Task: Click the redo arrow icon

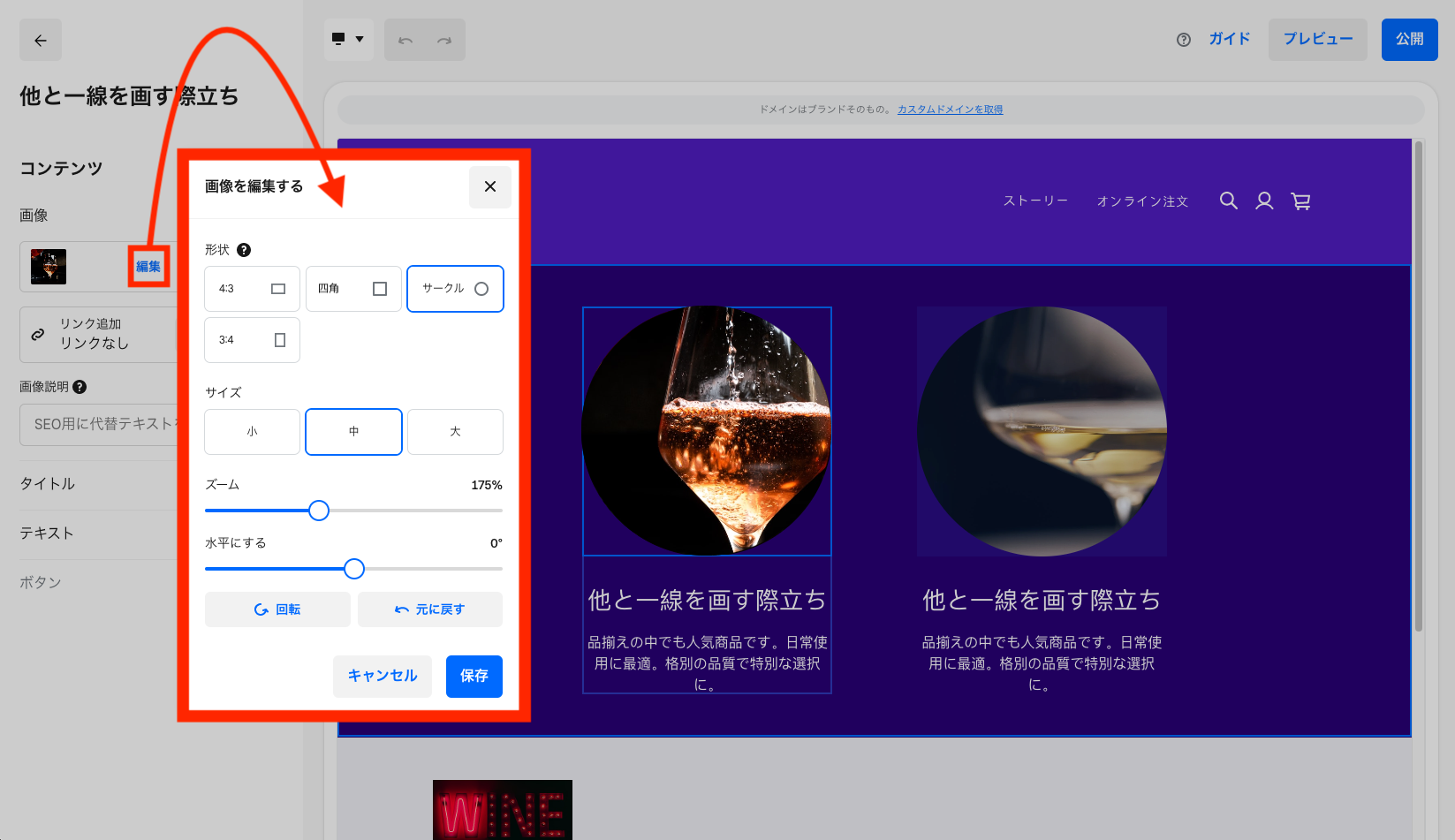Action: [x=444, y=40]
